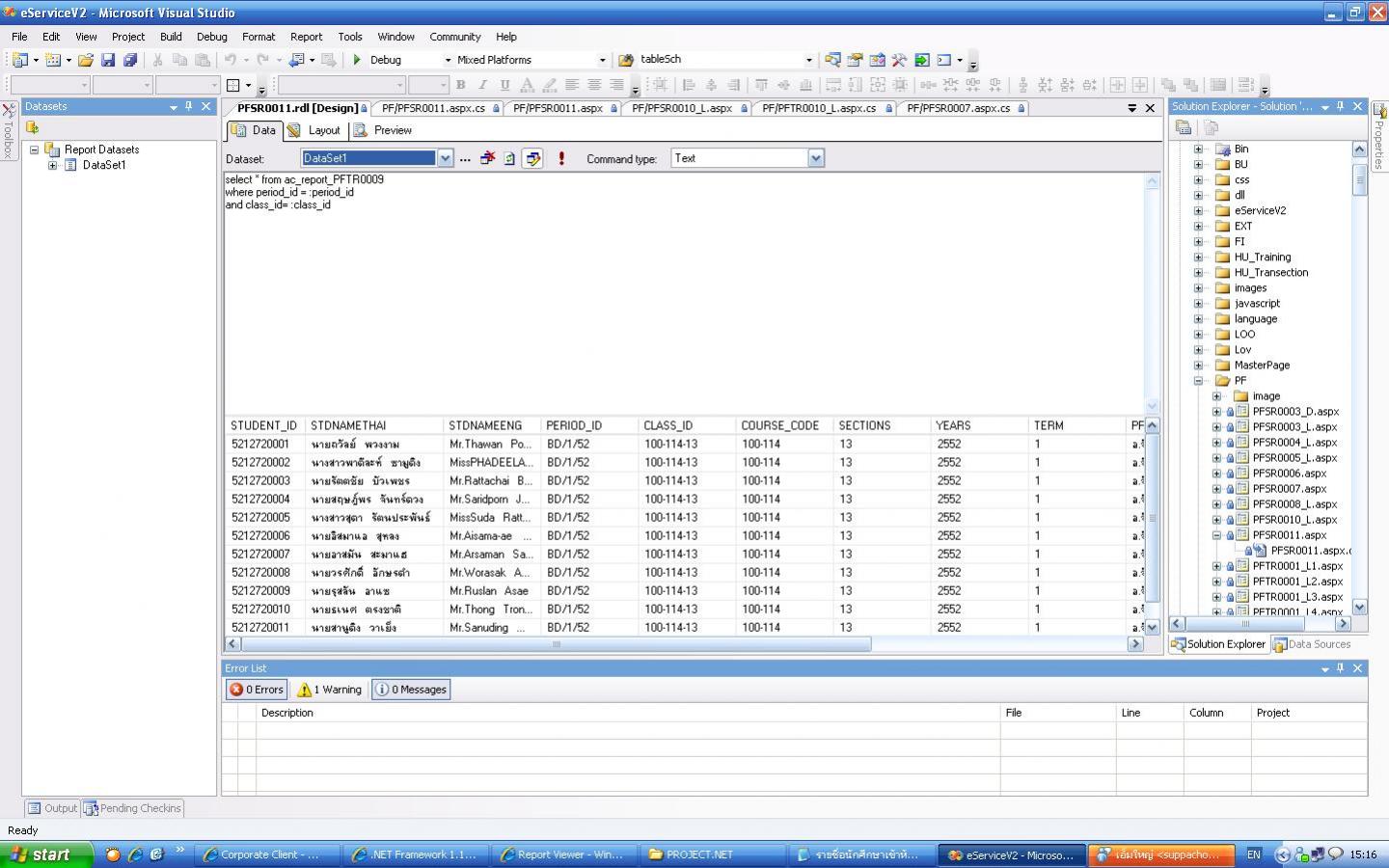The width and height of the screenshot is (1389, 868).
Task: Switch to the Preview tab
Action: click(x=384, y=130)
